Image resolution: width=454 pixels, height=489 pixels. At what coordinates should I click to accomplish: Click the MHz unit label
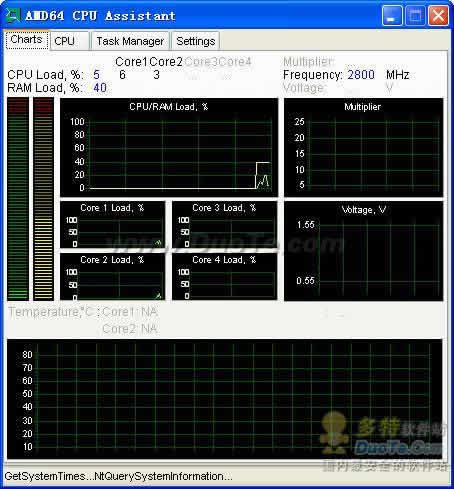tap(398, 75)
